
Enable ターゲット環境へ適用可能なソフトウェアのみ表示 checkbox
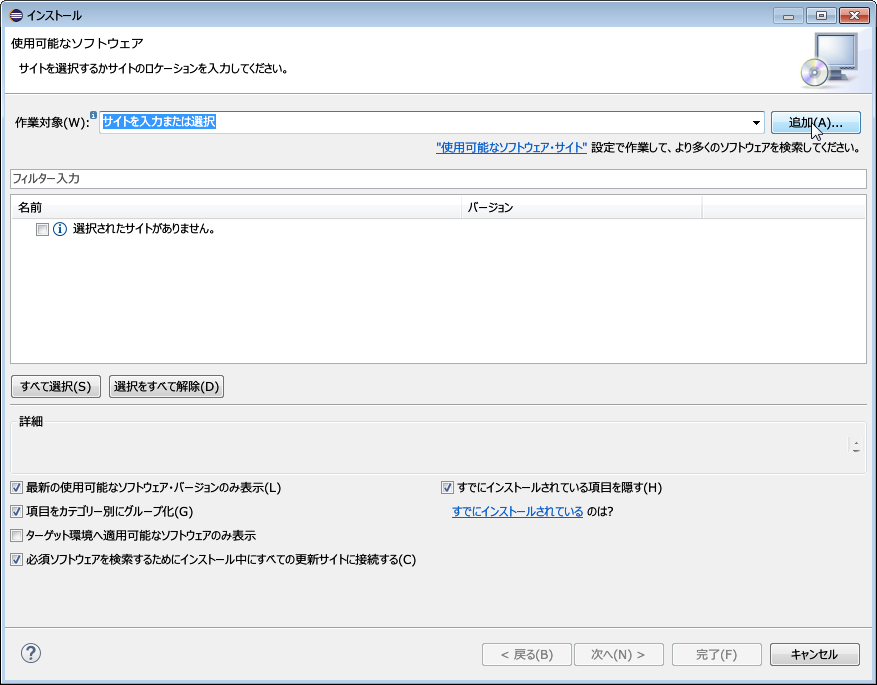click(x=17, y=535)
